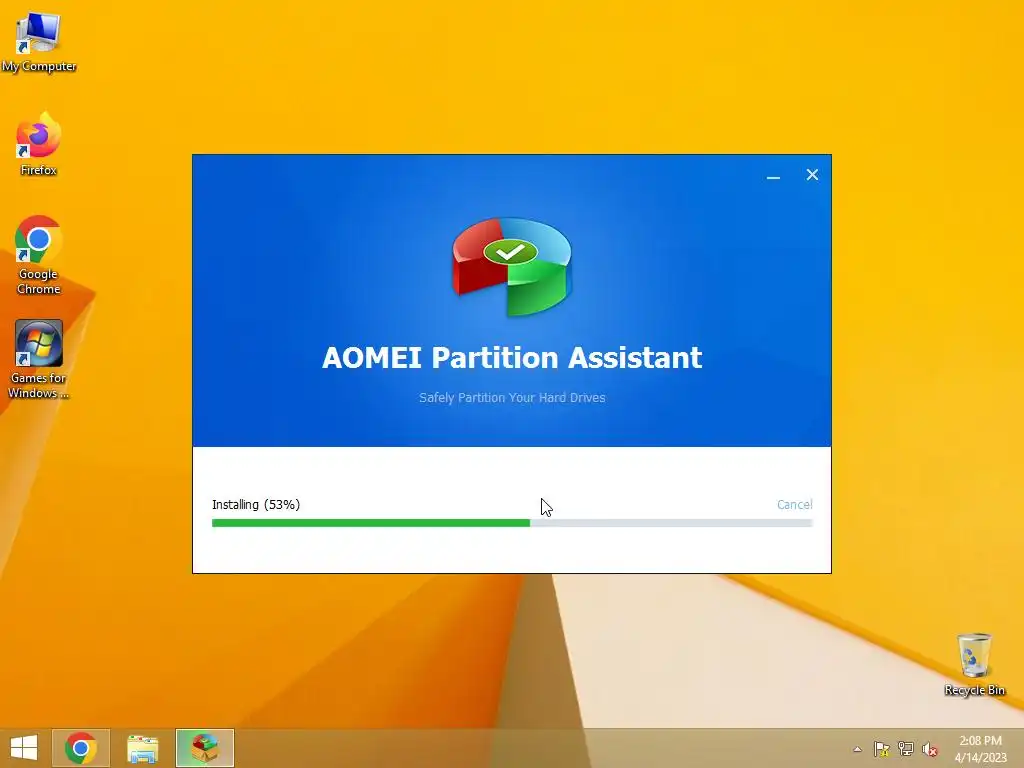Select the Firefox desktop shortcut
1024x768 pixels.
tap(39, 145)
